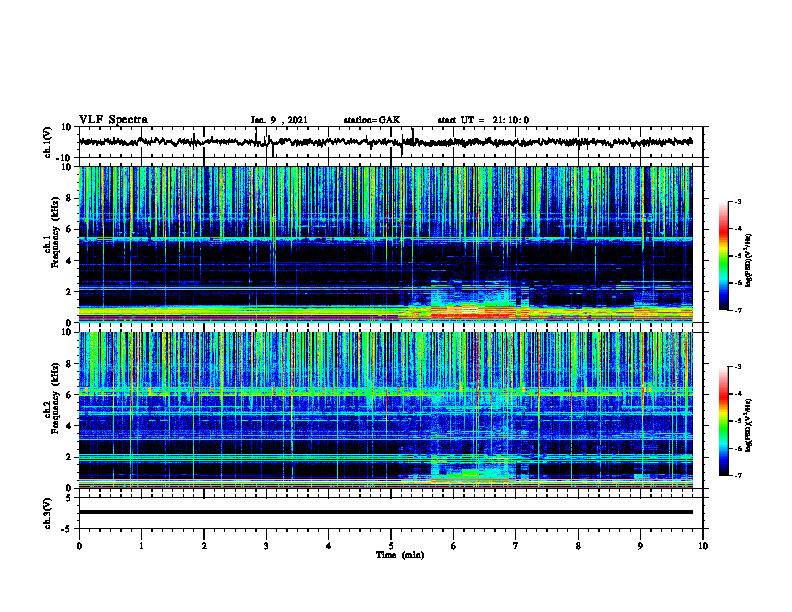The width and height of the screenshot is (792, 612).
Task: Click the ch.2 color bar log(PSD) label
Action: pyautogui.click(x=748, y=425)
